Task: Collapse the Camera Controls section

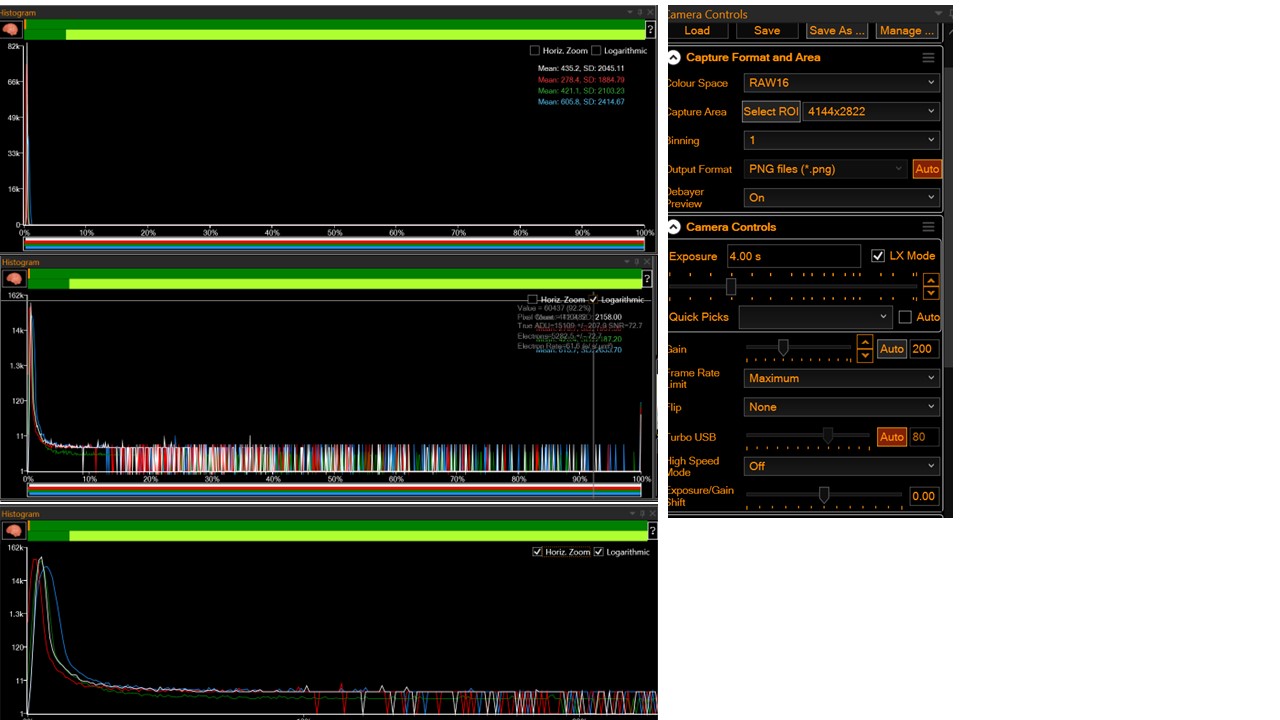Action: pyautogui.click(x=674, y=227)
